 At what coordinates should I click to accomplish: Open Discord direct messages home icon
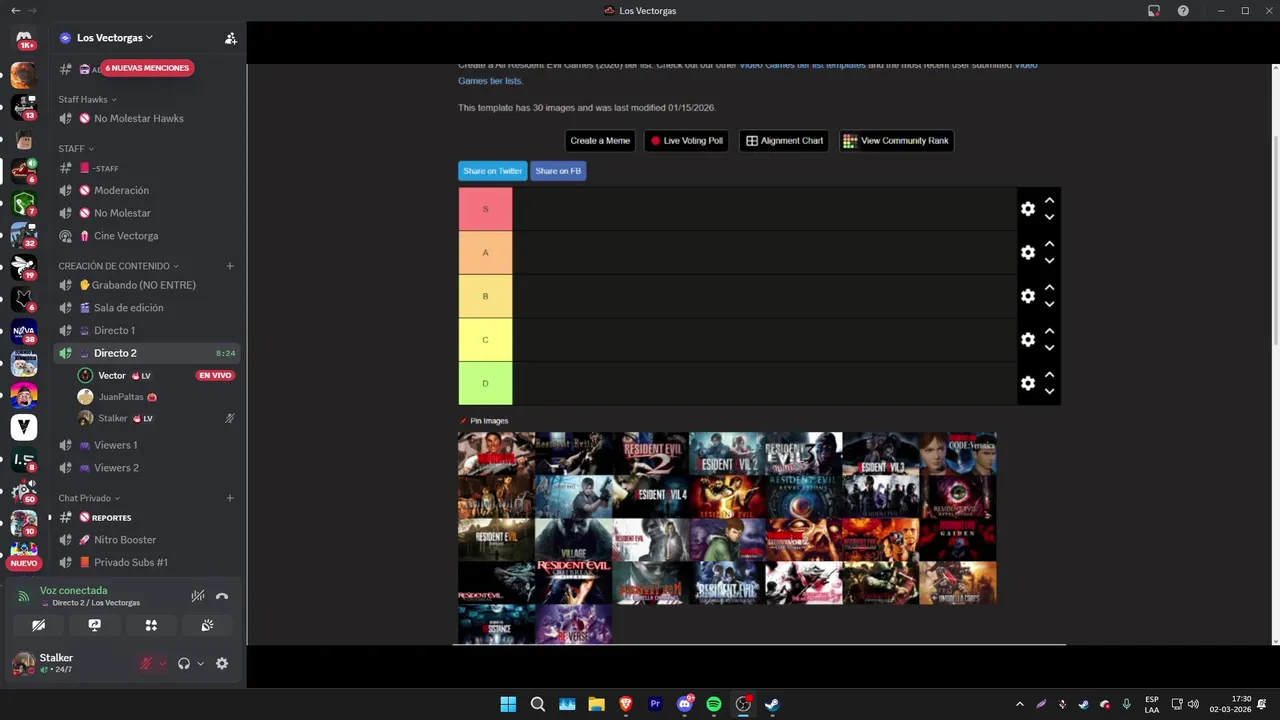click(24, 39)
